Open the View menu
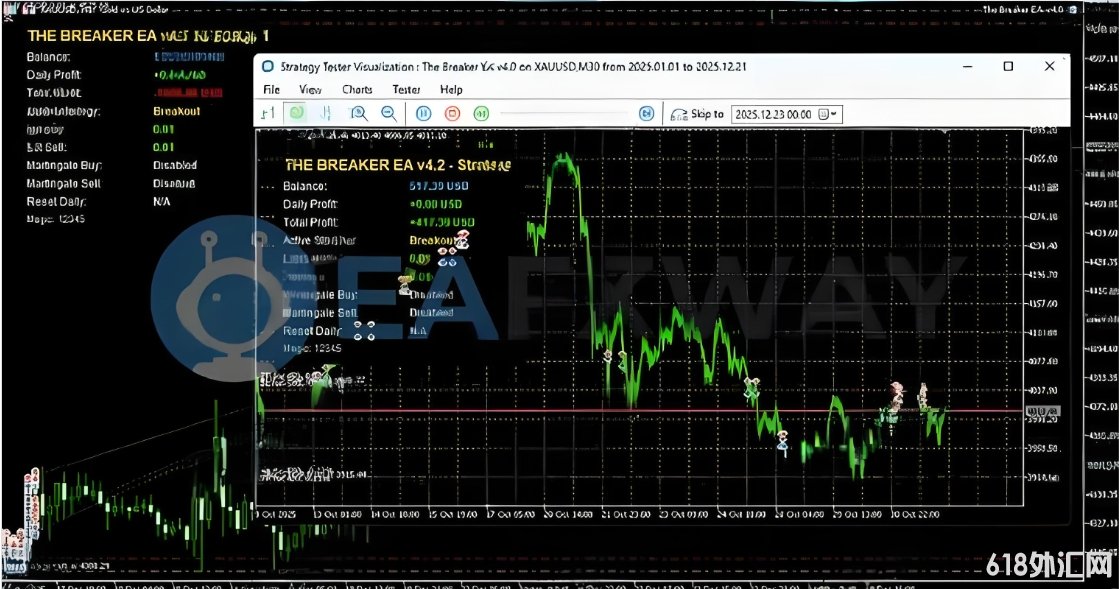Screen dimensions: 1119x589 [310, 89]
